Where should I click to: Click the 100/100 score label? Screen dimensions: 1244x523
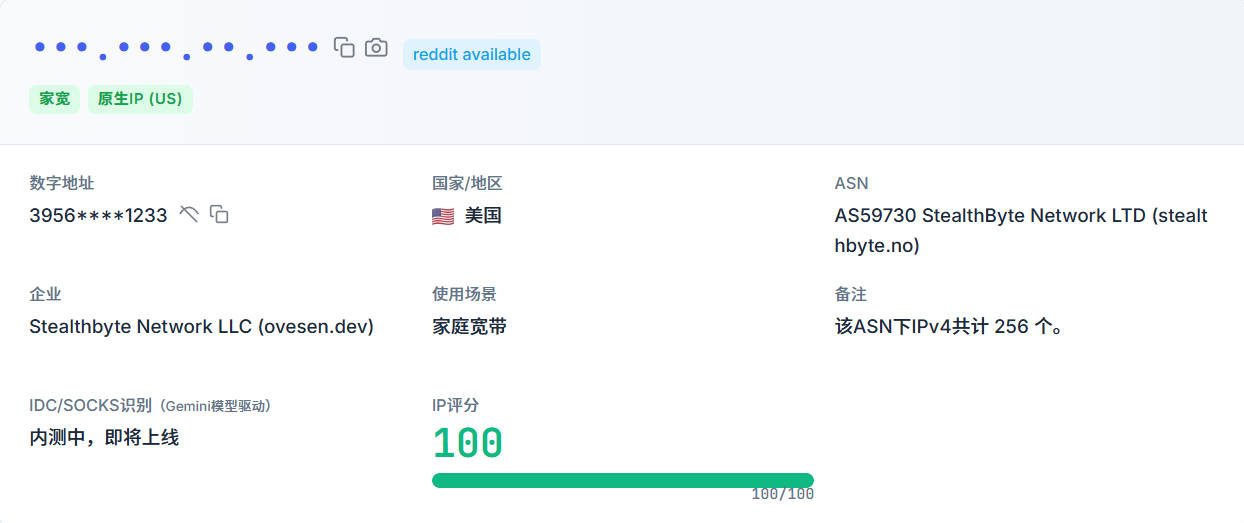782,495
